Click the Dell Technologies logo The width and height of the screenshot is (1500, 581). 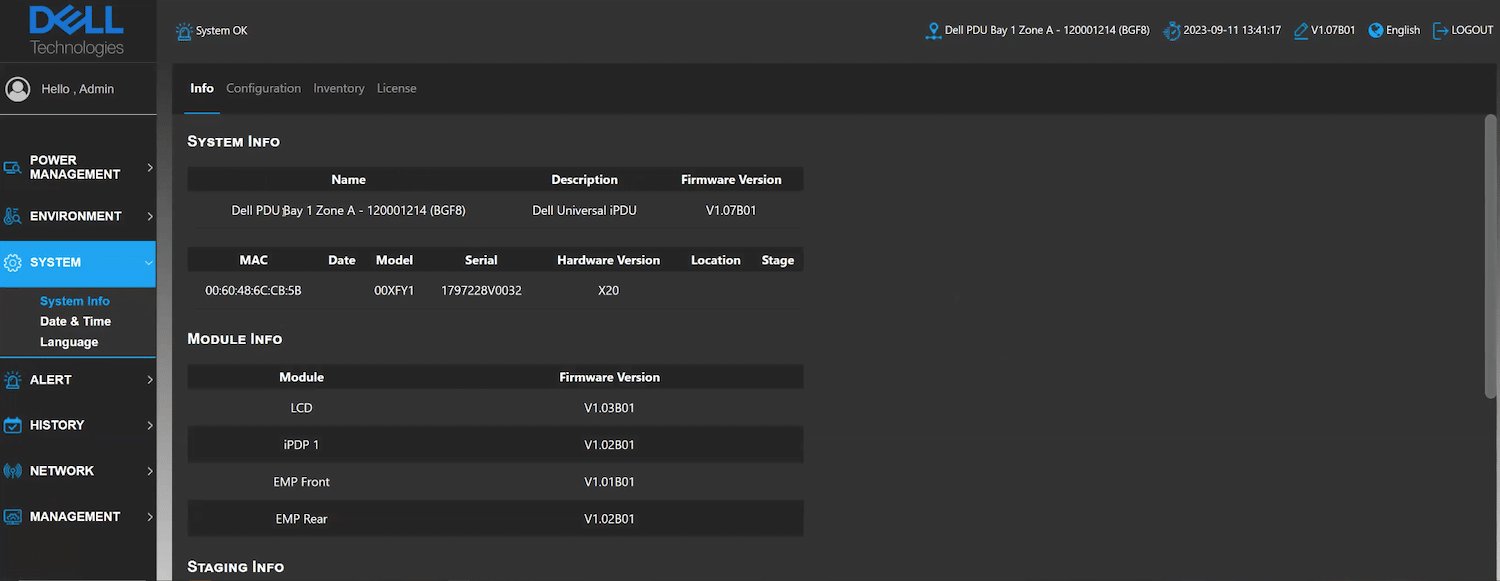(x=77, y=31)
